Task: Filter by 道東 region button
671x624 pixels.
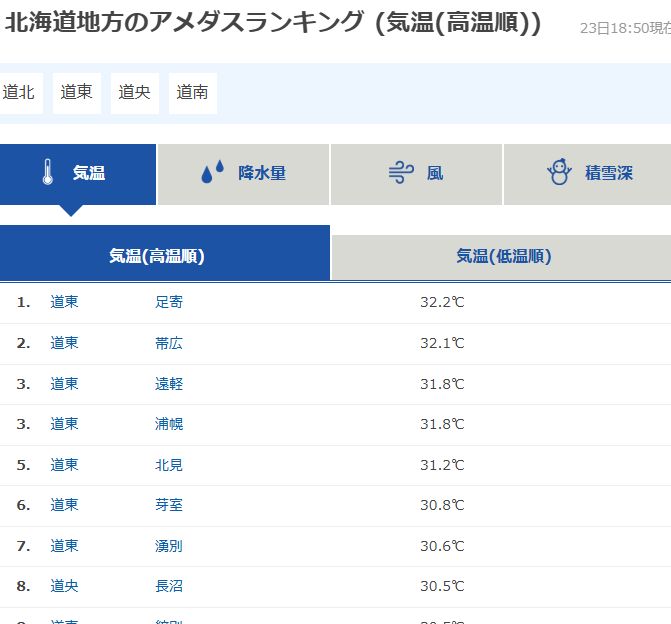Action: (77, 93)
